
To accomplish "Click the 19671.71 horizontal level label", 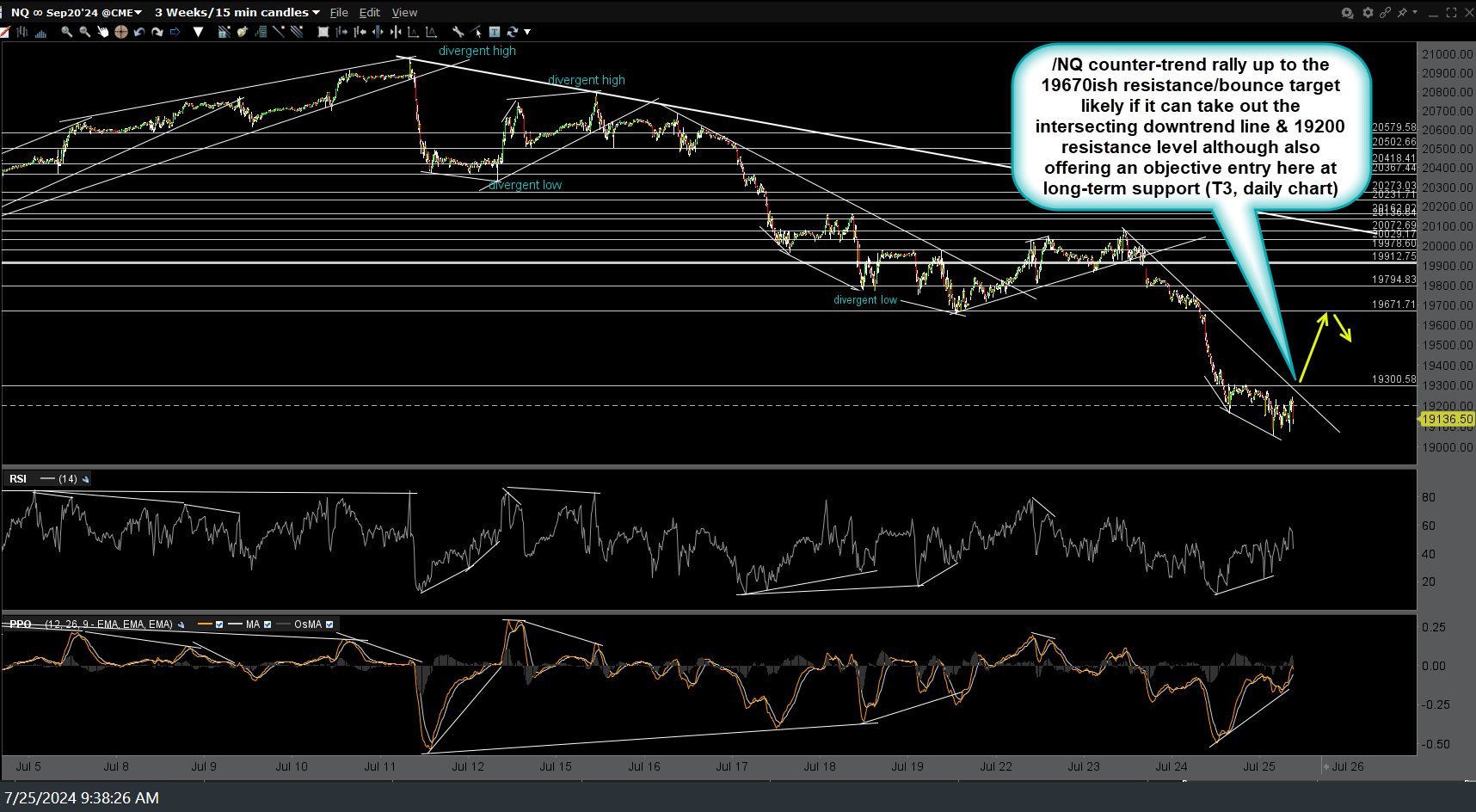I will coord(1393,304).
